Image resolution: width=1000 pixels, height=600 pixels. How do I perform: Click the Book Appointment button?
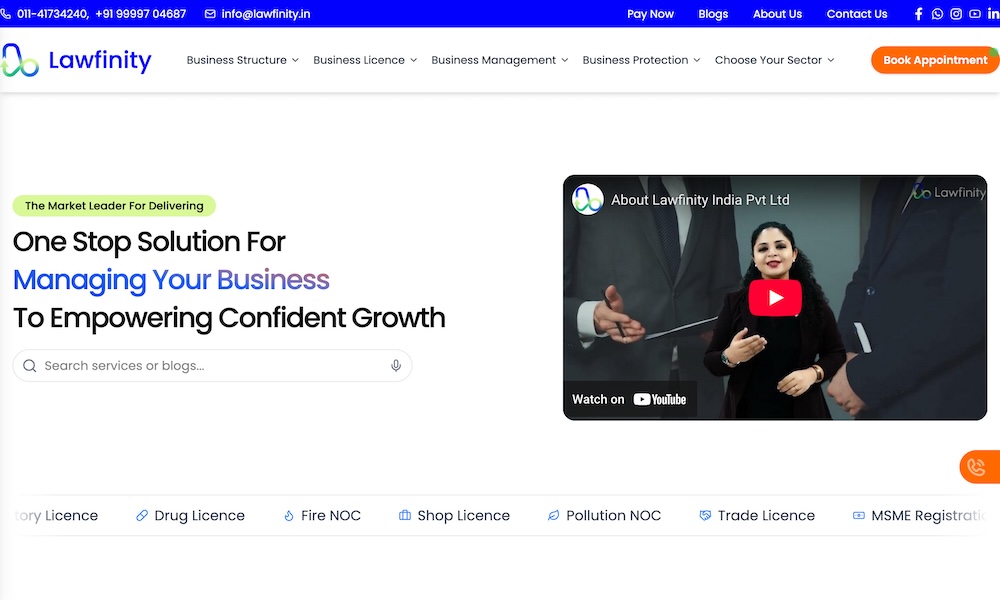pos(934,60)
